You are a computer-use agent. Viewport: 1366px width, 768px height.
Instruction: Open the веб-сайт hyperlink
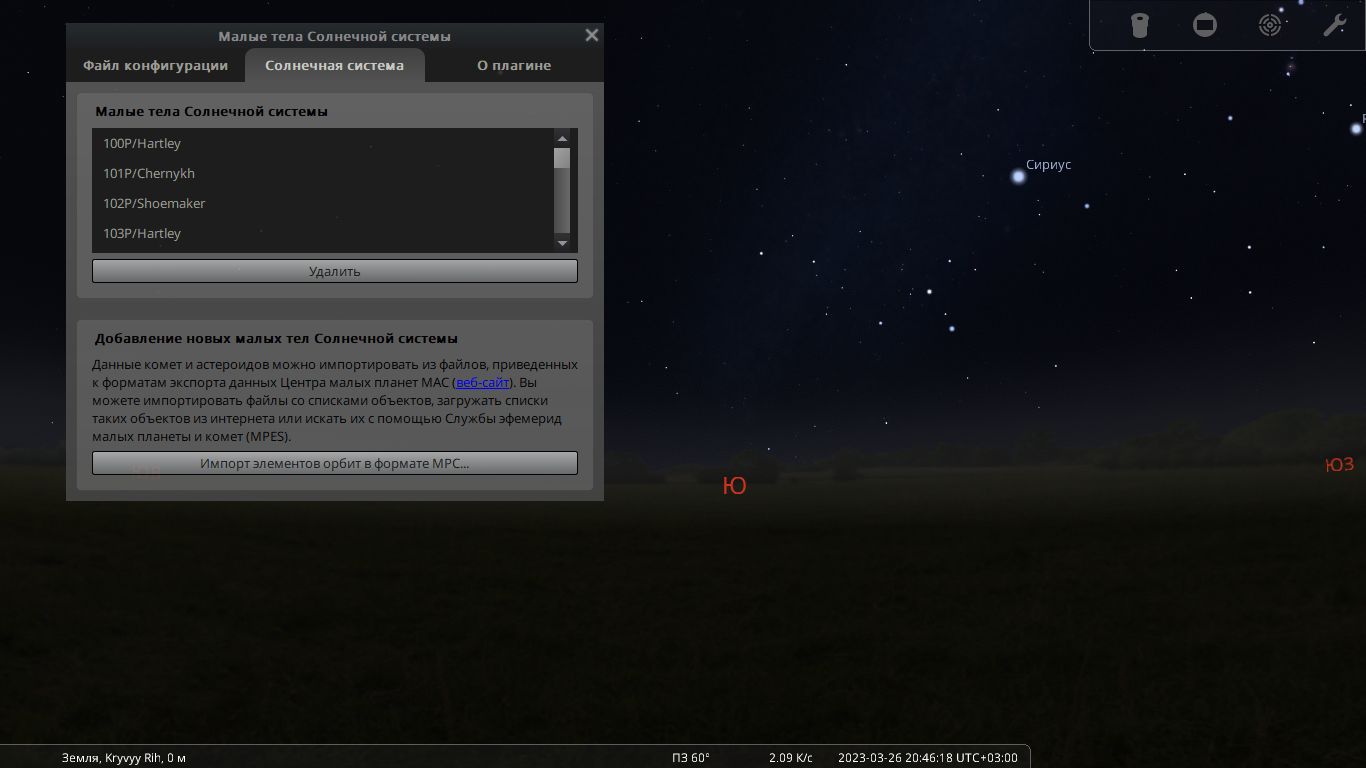[x=483, y=383]
